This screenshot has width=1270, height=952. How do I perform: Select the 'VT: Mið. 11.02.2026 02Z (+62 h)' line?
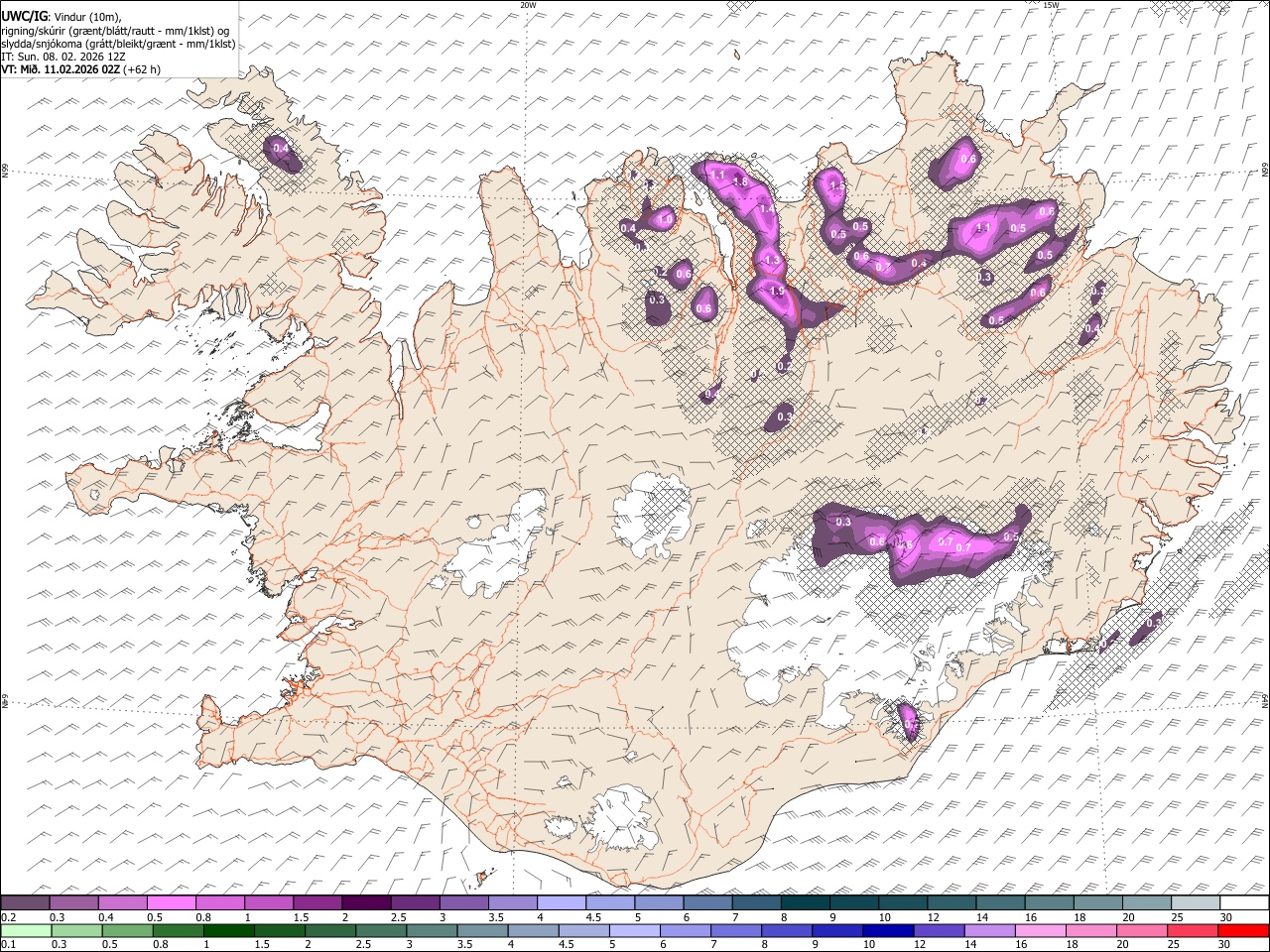pos(80,69)
